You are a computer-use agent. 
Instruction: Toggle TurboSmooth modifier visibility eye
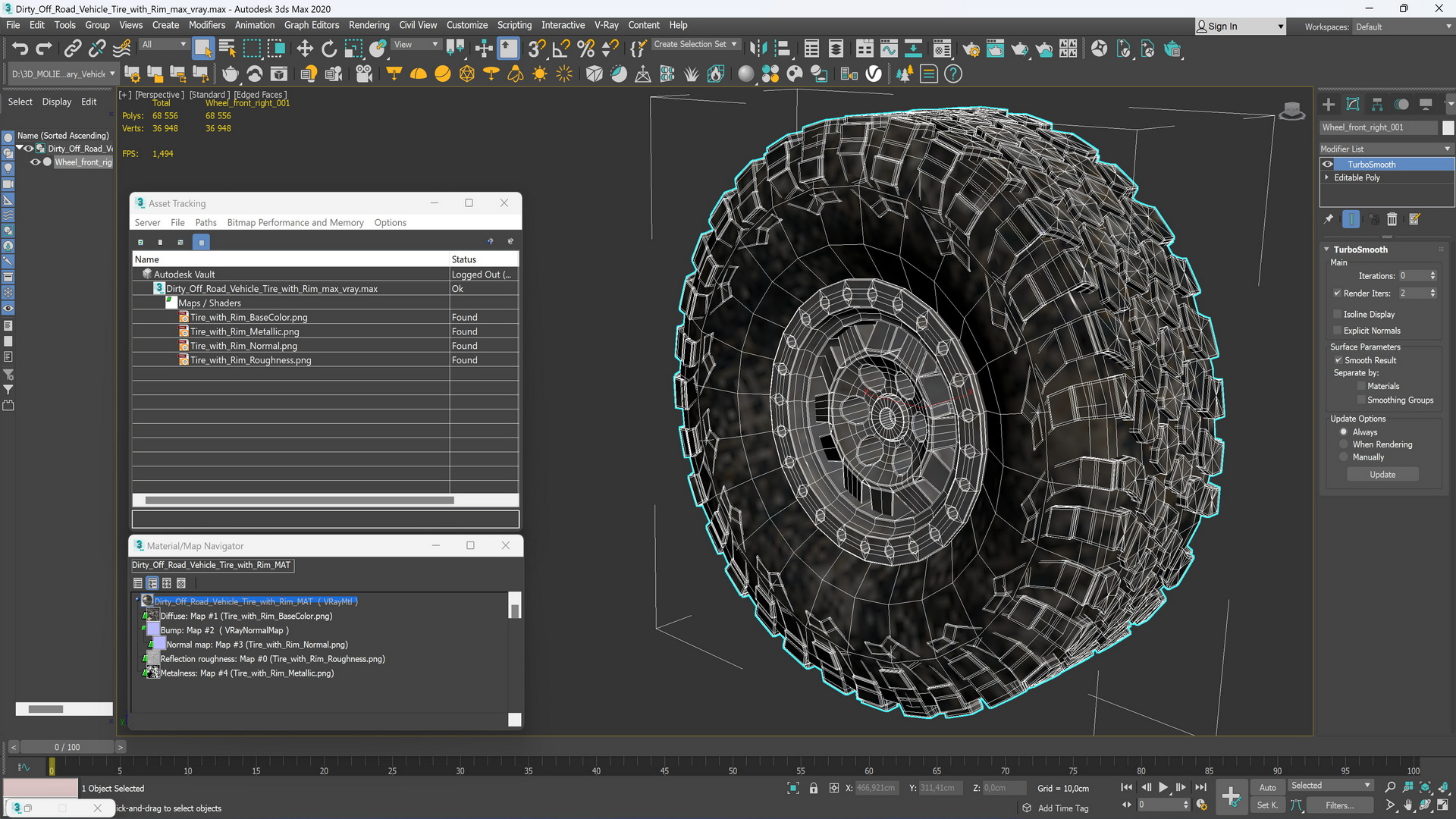click(x=1328, y=165)
